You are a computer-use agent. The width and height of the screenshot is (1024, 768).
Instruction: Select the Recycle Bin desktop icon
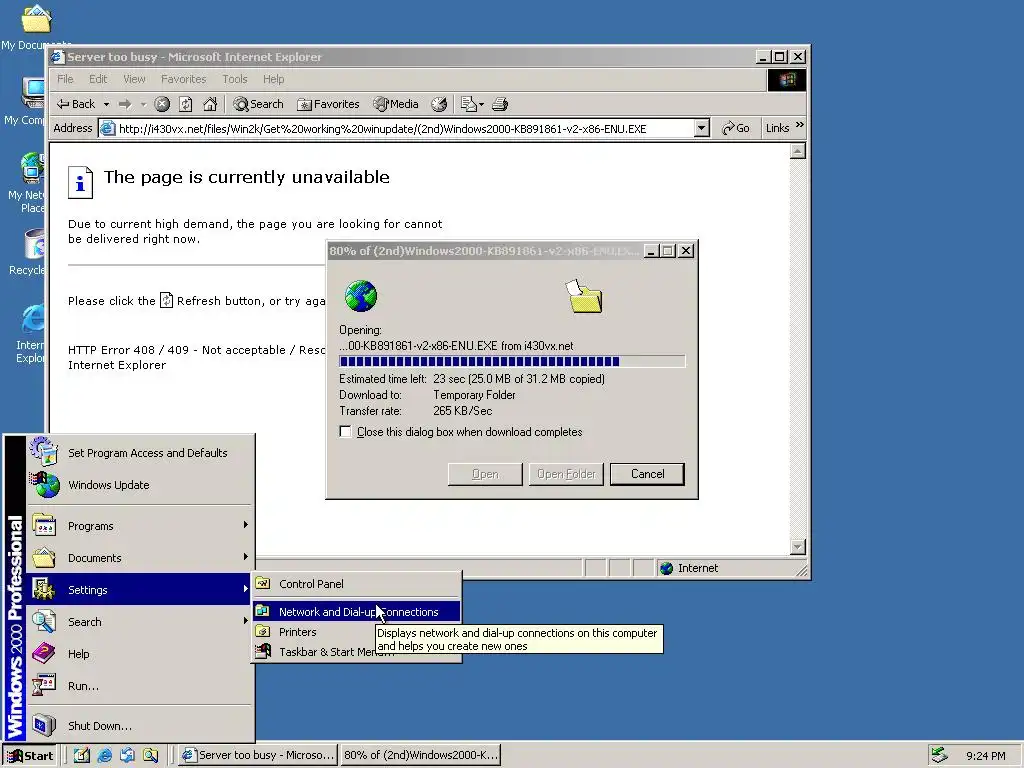click(27, 253)
